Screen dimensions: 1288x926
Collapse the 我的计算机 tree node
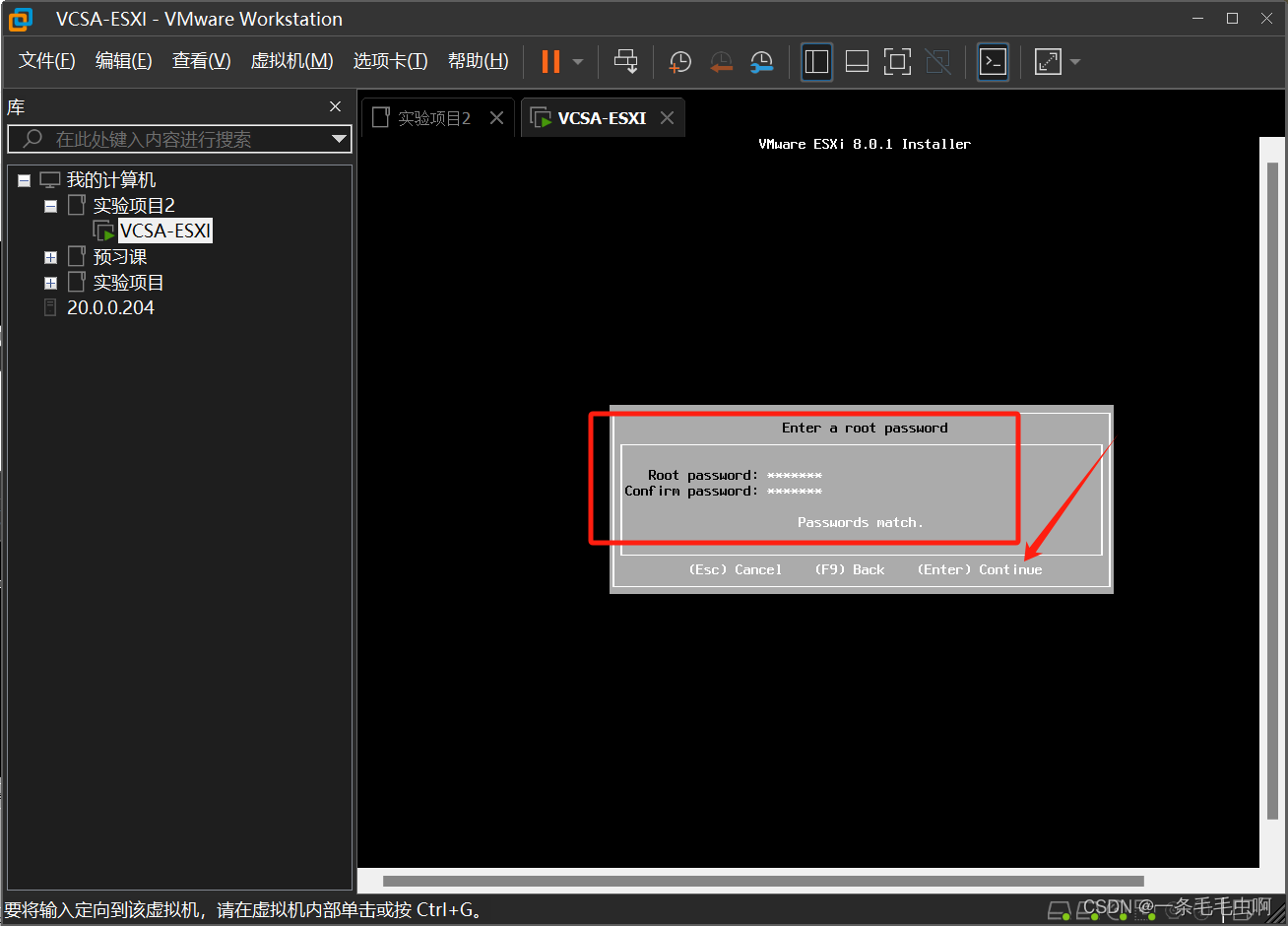coord(24,180)
